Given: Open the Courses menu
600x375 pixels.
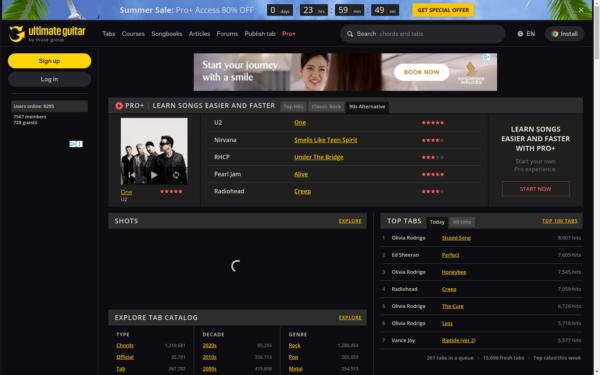Looking at the screenshot, I should [x=133, y=34].
